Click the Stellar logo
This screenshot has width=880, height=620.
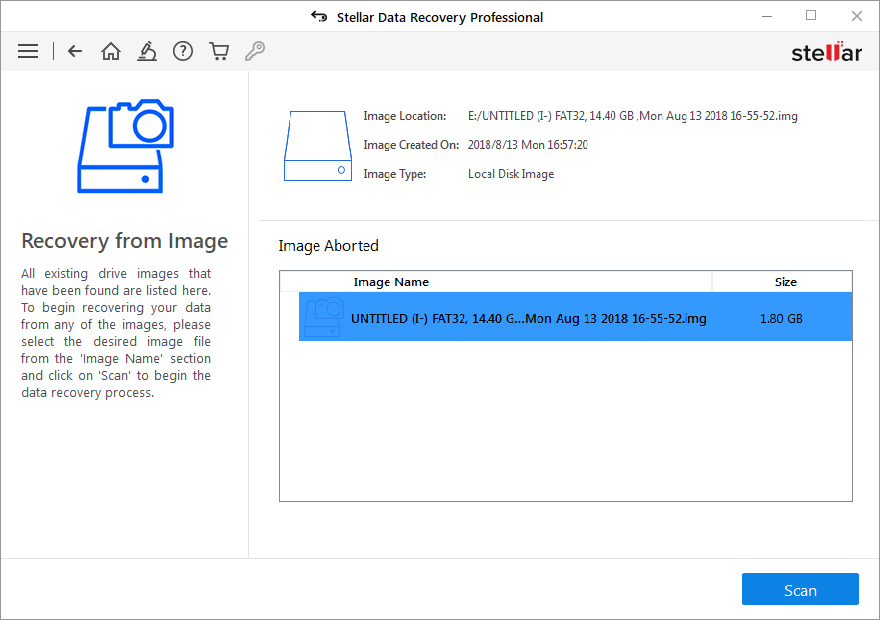point(827,52)
